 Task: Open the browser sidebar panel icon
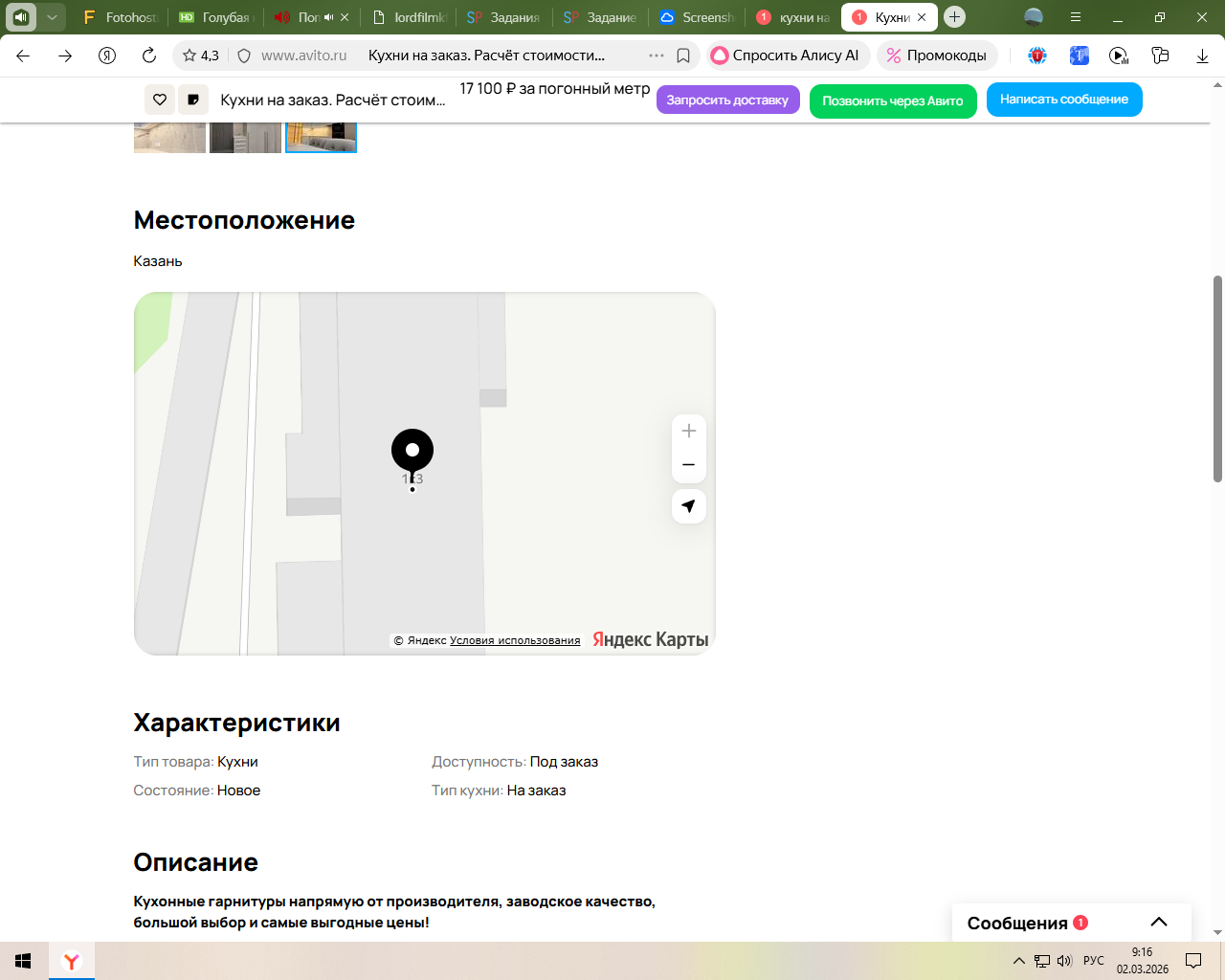[x=21, y=17]
